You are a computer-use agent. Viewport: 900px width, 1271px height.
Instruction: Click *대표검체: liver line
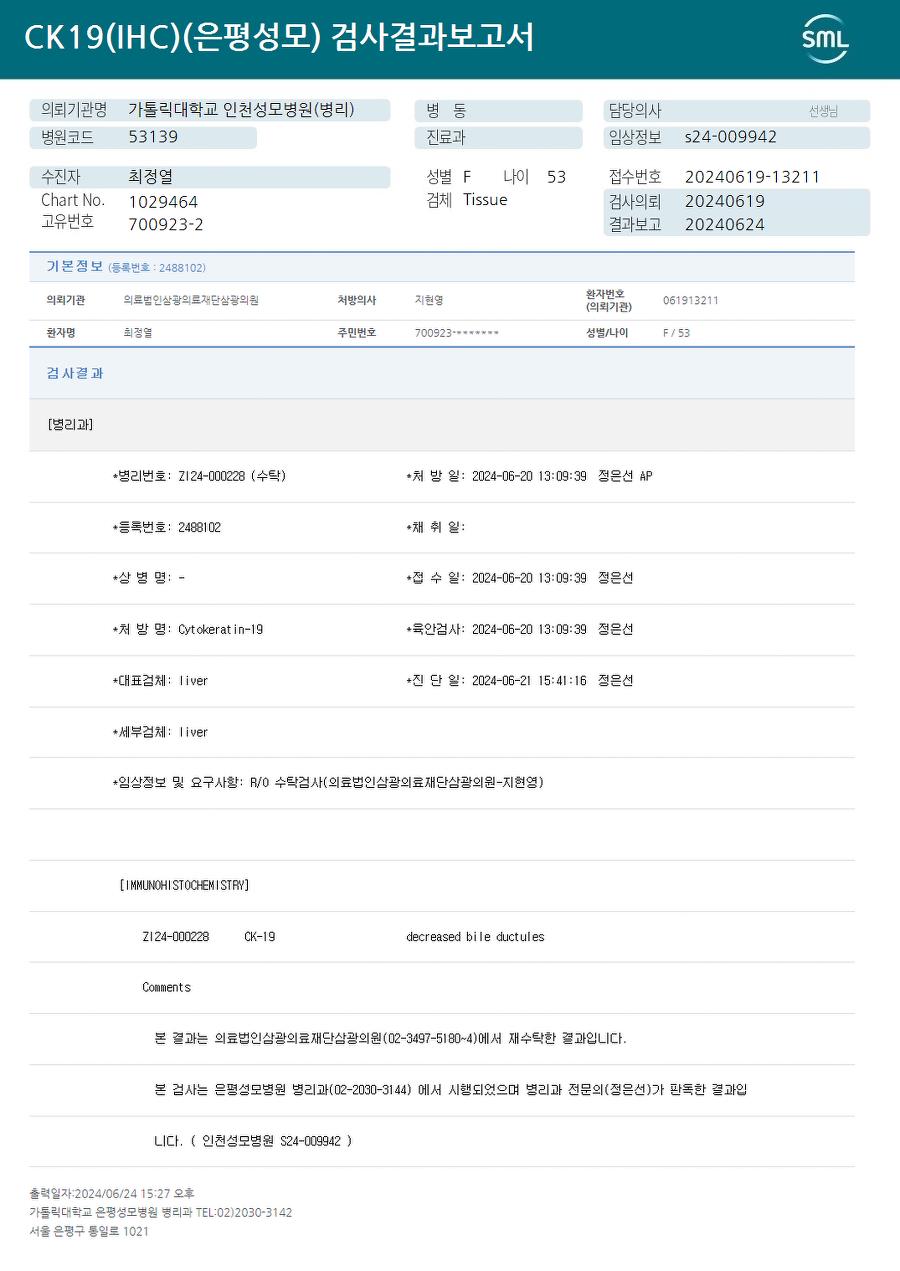click(160, 680)
